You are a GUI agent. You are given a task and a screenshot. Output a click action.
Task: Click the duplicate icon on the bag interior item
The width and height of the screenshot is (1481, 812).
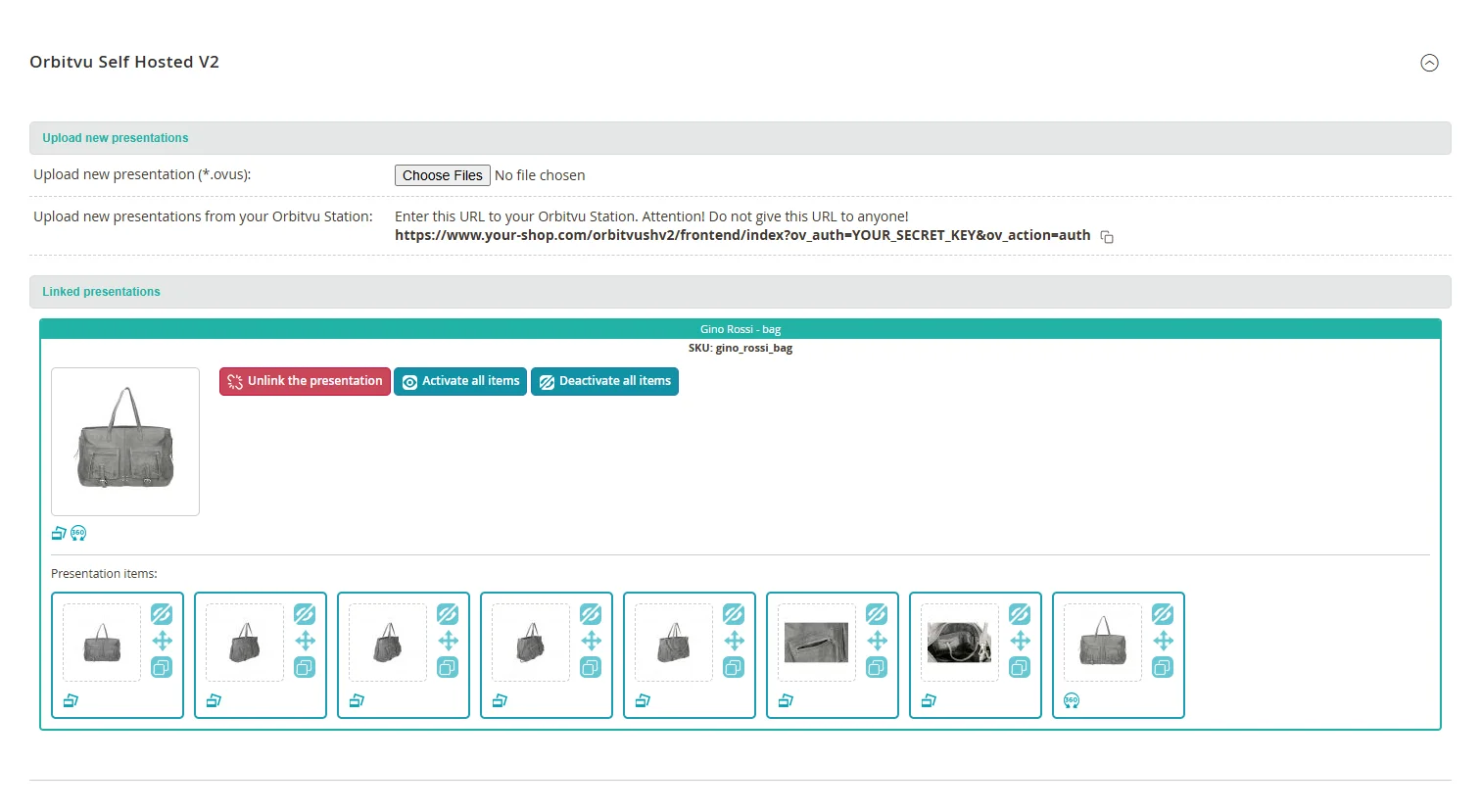1020,667
